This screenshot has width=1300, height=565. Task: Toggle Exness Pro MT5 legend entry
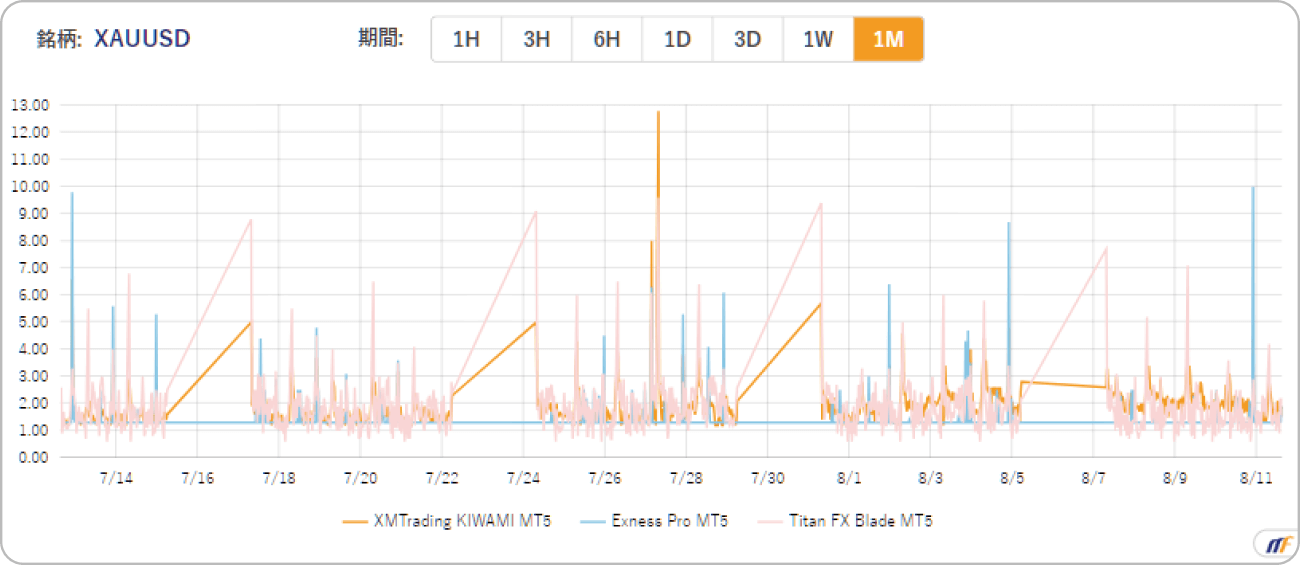click(x=654, y=521)
